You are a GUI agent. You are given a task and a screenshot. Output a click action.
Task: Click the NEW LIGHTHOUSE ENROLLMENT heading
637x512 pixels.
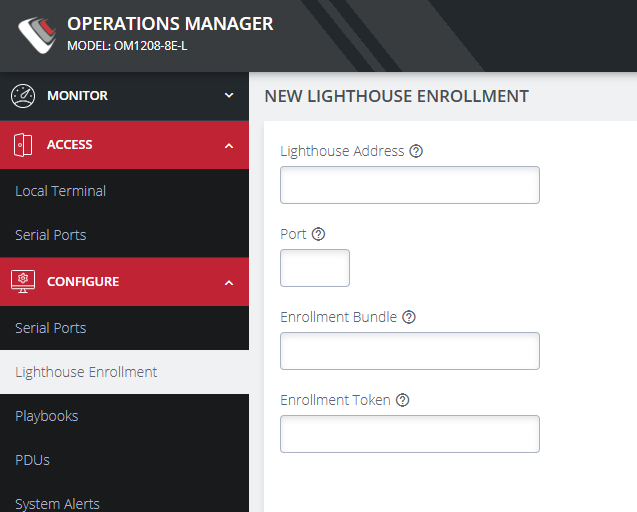tap(396, 97)
